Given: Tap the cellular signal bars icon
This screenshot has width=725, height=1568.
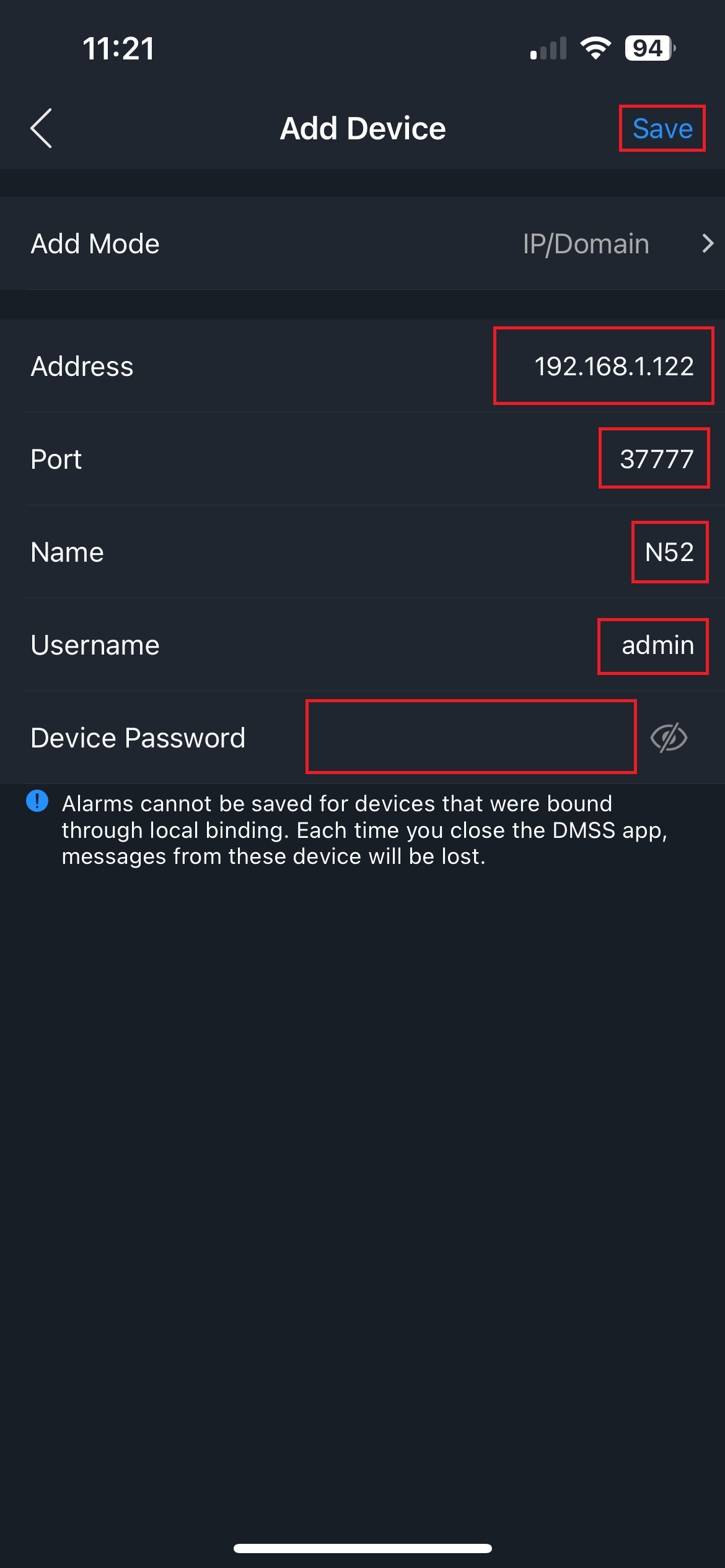Looking at the screenshot, I should click(548, 49).
